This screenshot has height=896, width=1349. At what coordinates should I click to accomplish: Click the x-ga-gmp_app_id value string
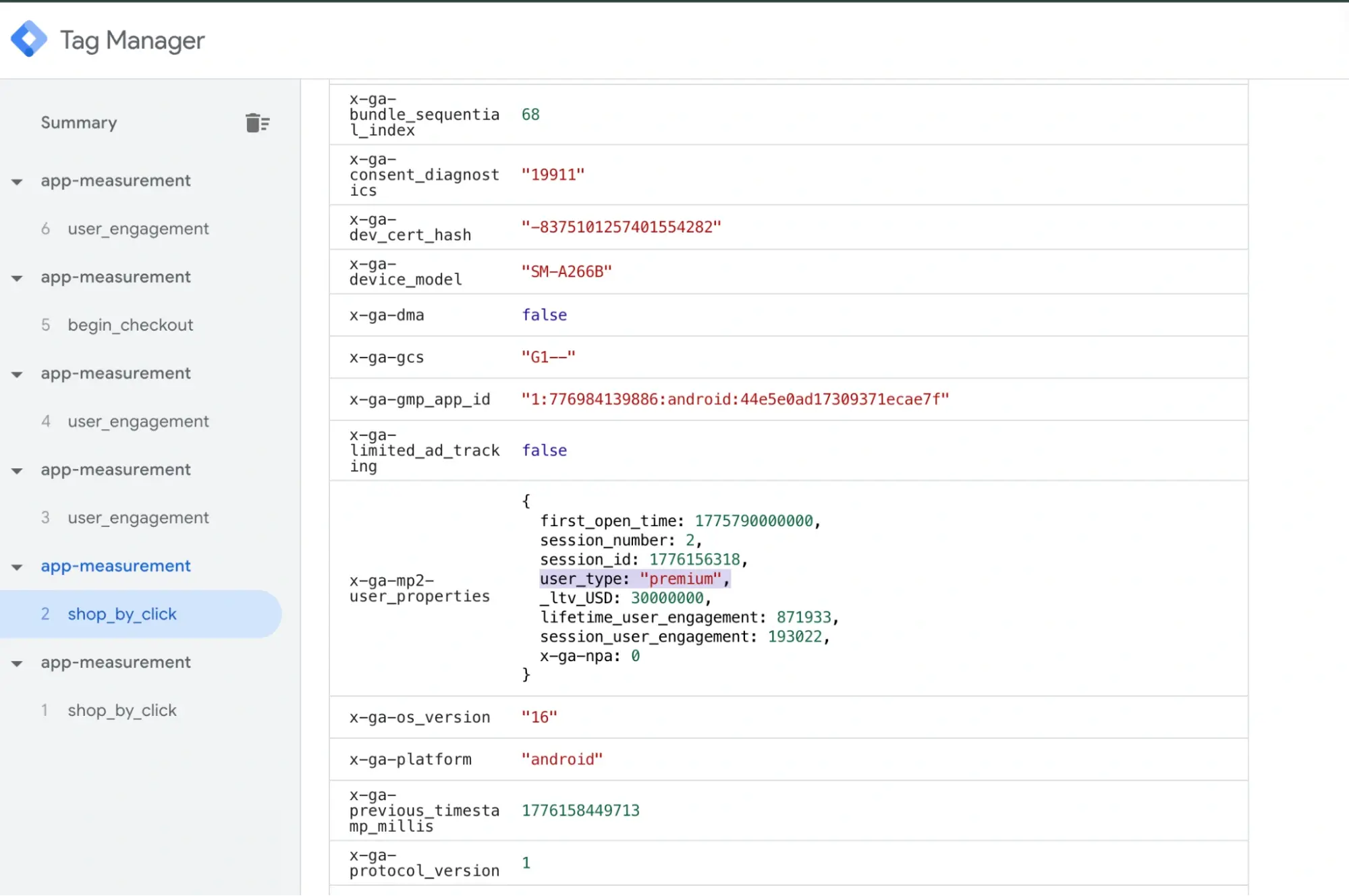pyautogui.click(x=735, y=399)
